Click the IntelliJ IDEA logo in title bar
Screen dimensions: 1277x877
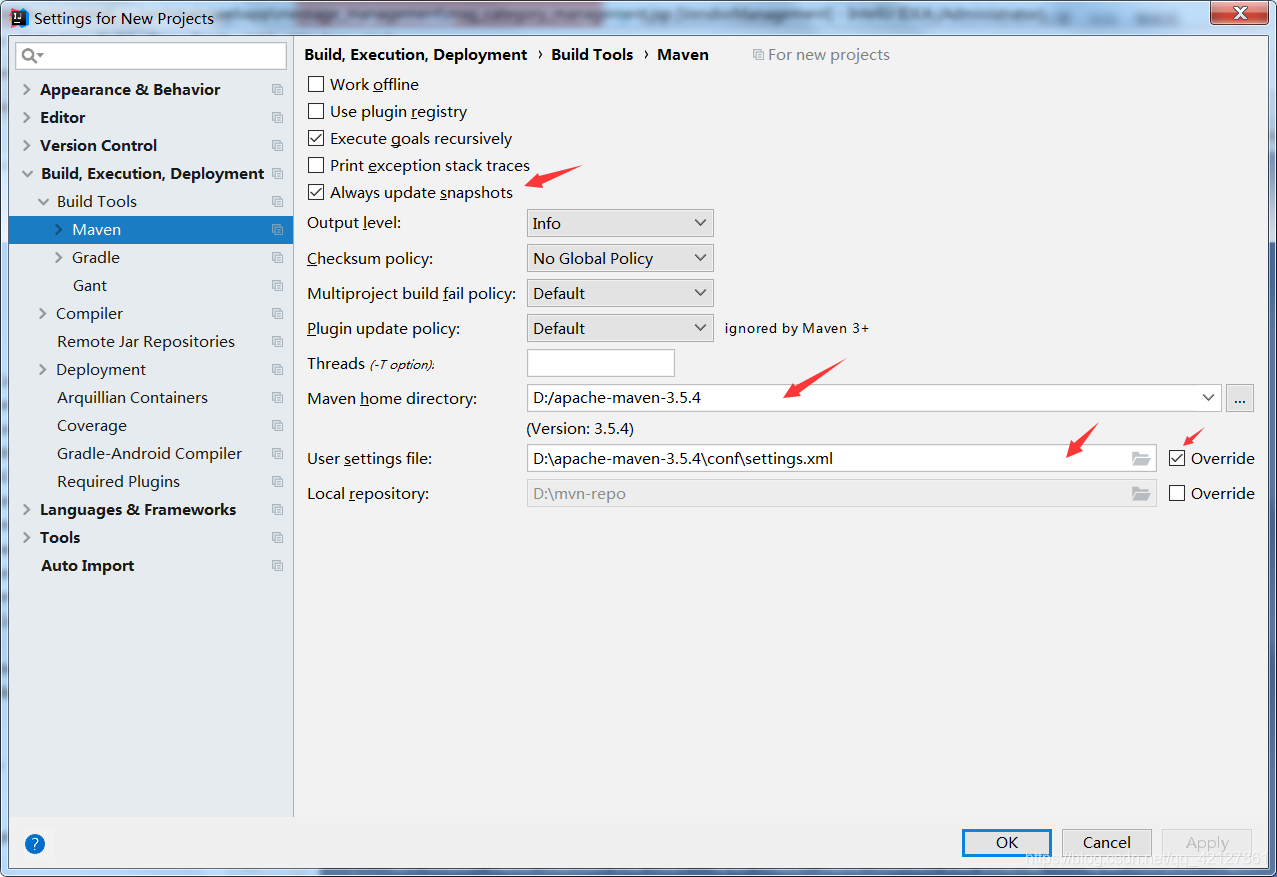(x=19, y=17)
